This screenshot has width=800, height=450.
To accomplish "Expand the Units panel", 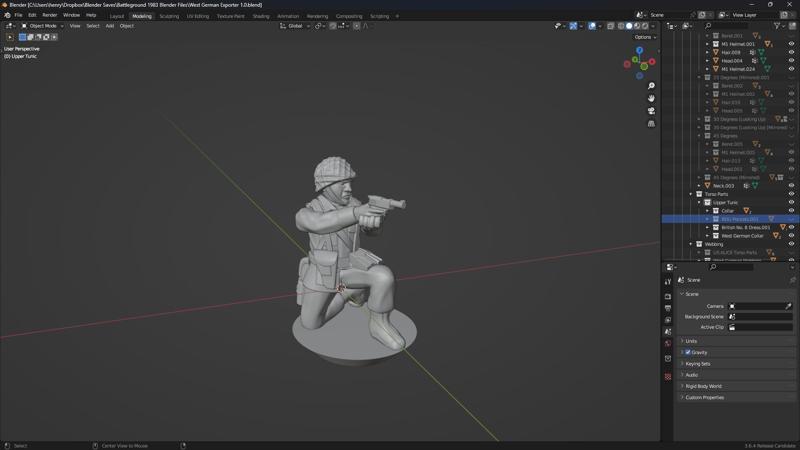I will (x=691, y=341).
